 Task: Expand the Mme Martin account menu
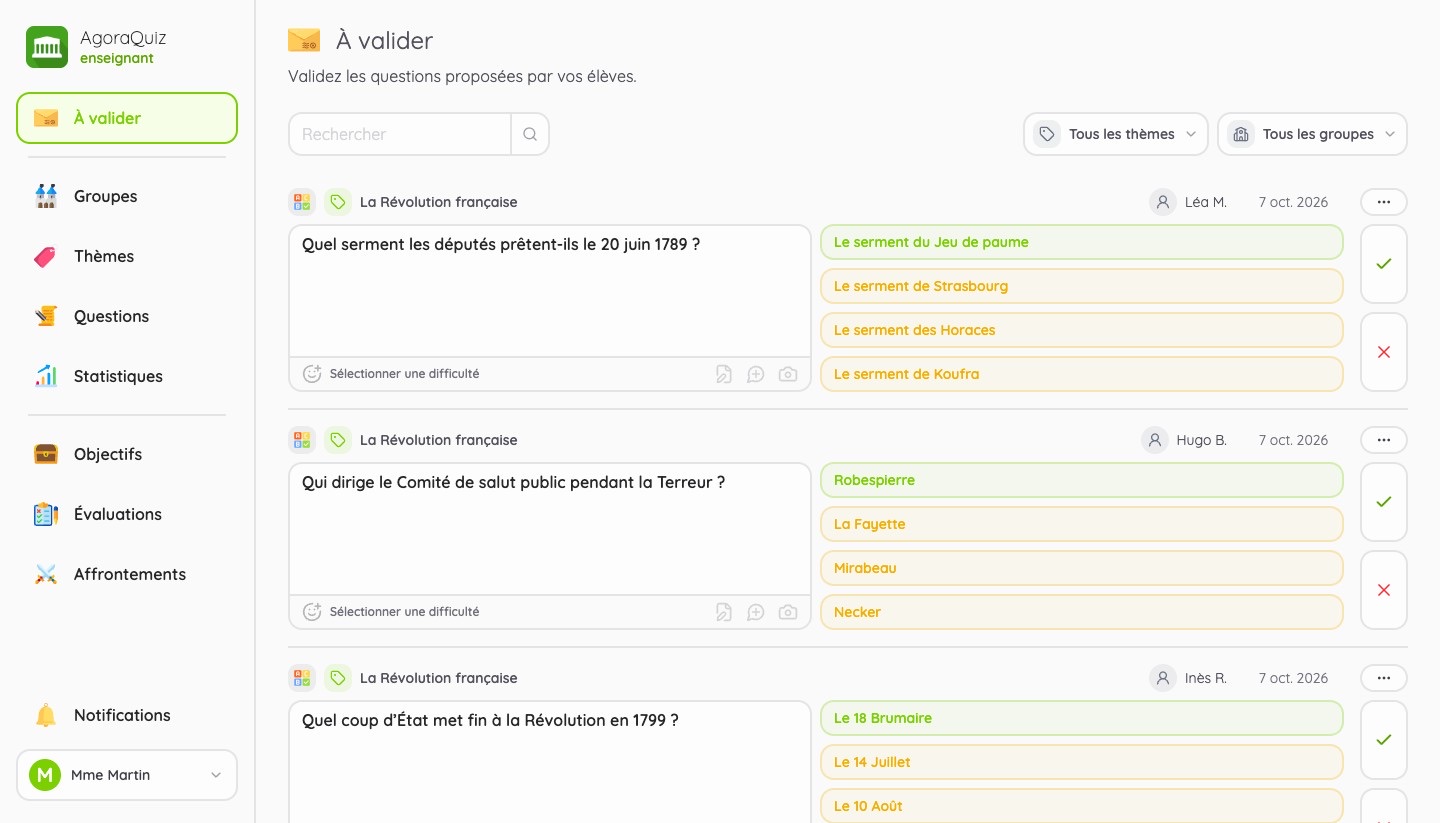point(127,775)
